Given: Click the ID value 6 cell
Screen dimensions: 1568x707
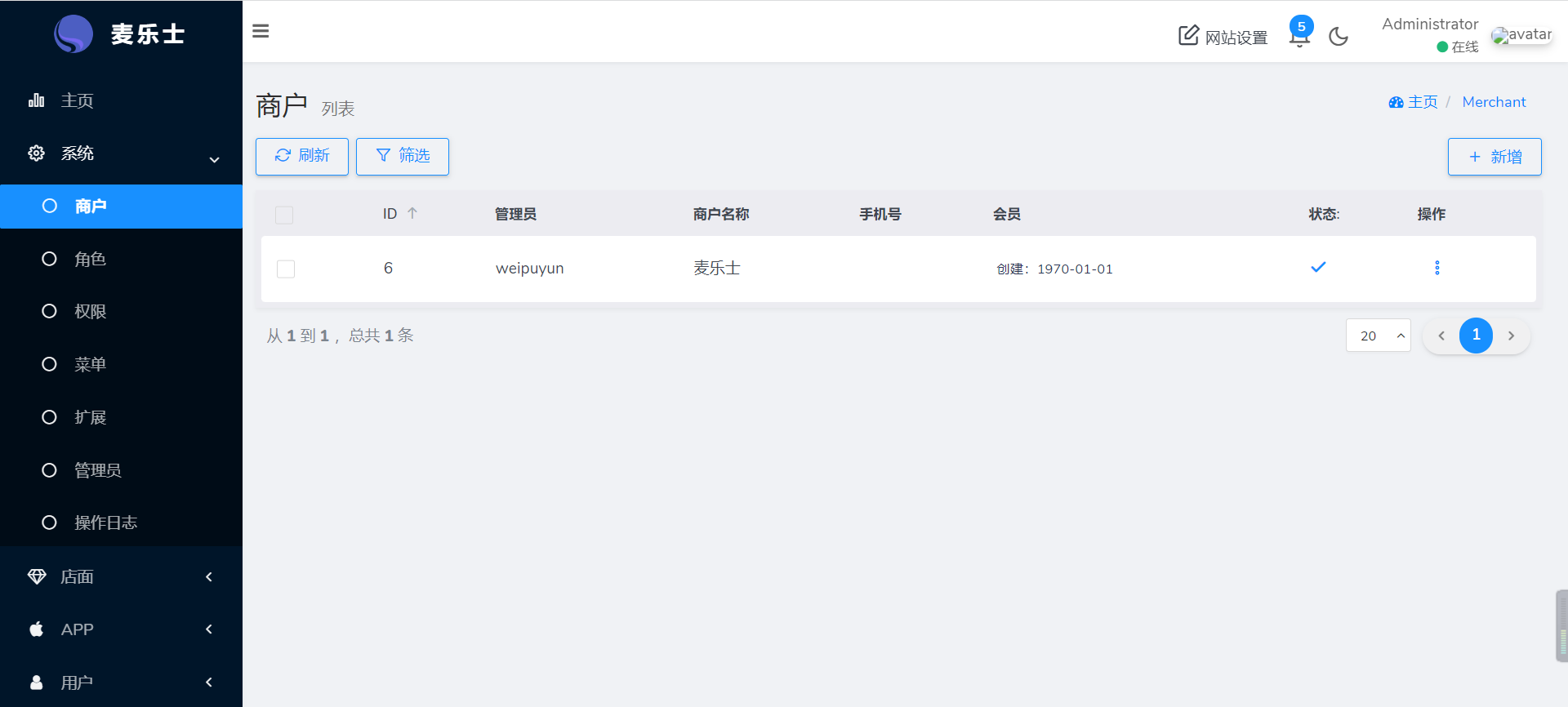Looking at the screenshot, I should tap(389, 268).
